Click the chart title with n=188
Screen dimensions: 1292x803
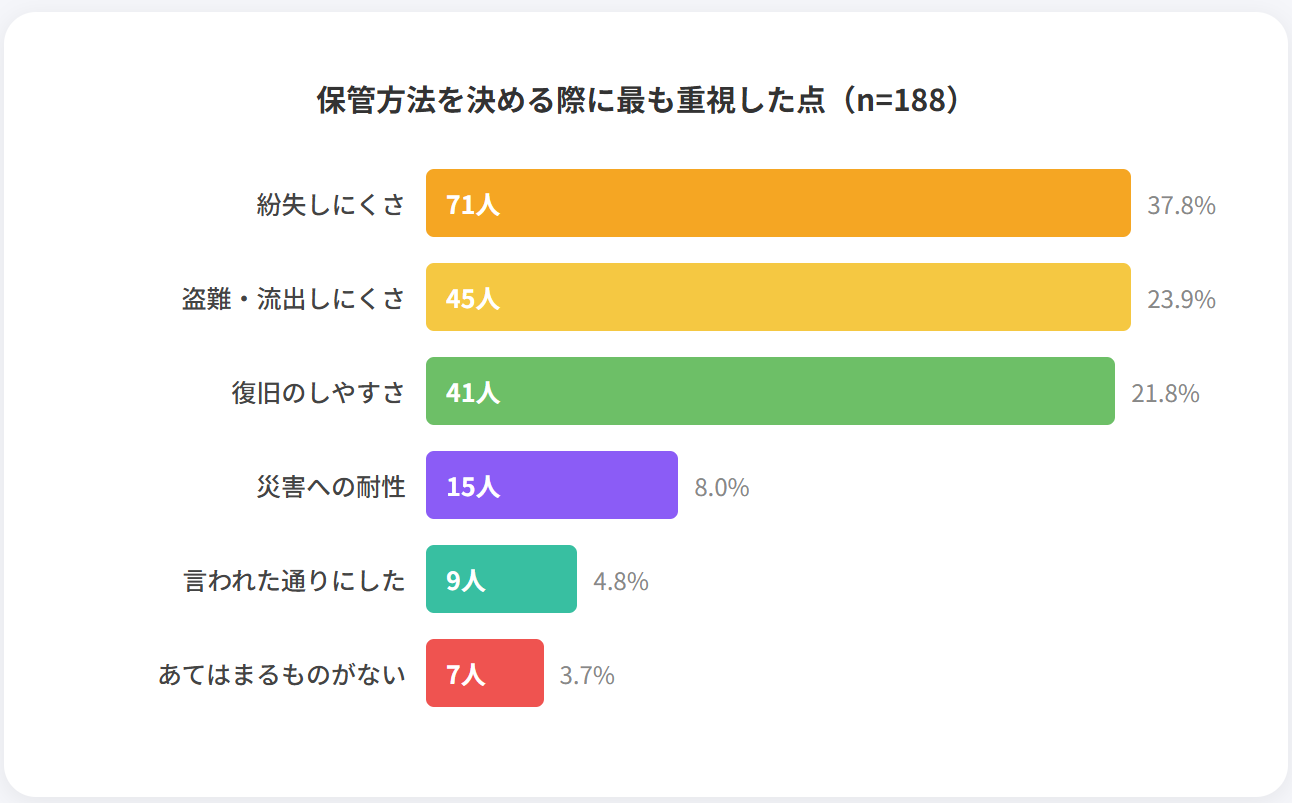click(x=645, y=101)
